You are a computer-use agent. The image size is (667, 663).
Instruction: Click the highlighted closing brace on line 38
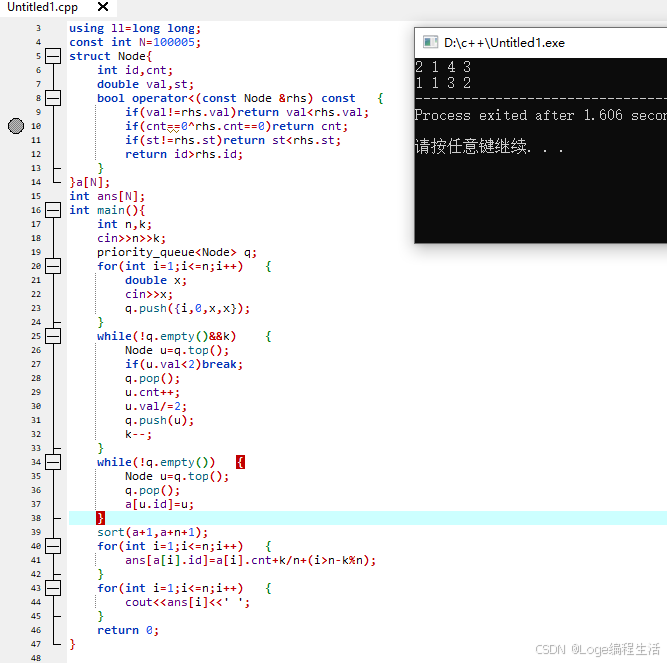[x=100, y=518]
